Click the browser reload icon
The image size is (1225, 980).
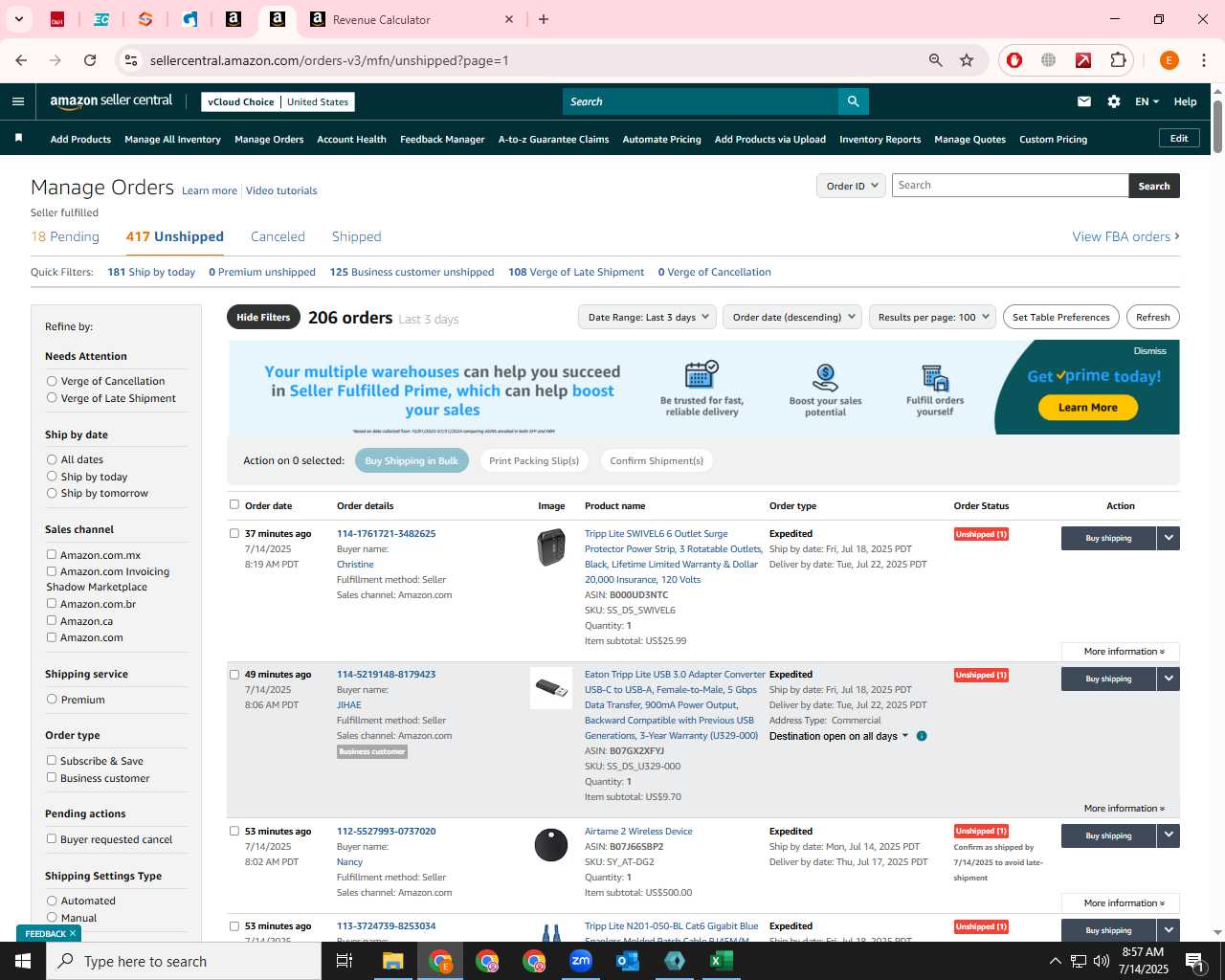pos(90,60)
